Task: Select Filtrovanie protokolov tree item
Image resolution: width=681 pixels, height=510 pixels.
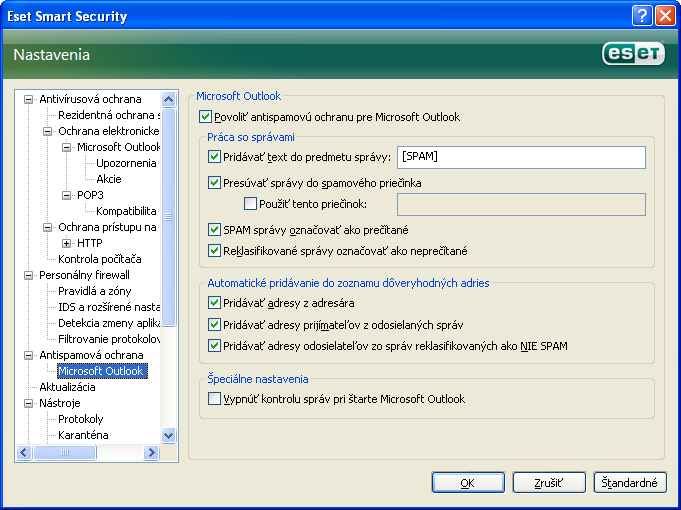Action: pyautogui.click(x=109, y=339)
